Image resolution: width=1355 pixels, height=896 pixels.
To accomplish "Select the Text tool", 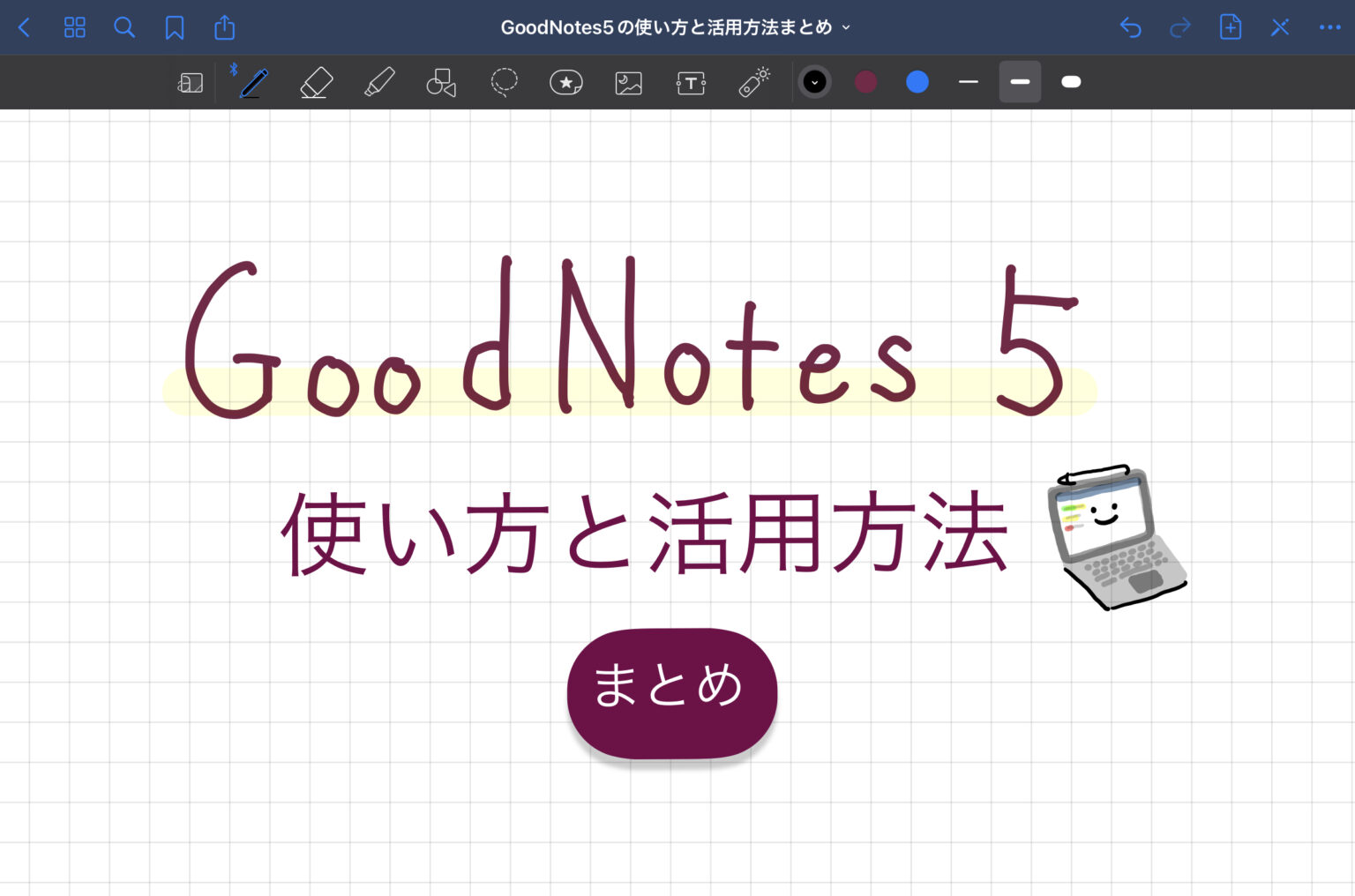I will 691,82.
